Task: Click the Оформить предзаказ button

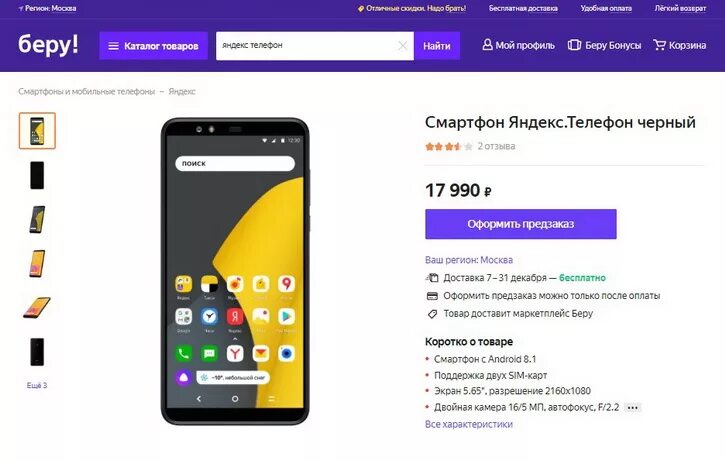Action: (x=521, y=224)
